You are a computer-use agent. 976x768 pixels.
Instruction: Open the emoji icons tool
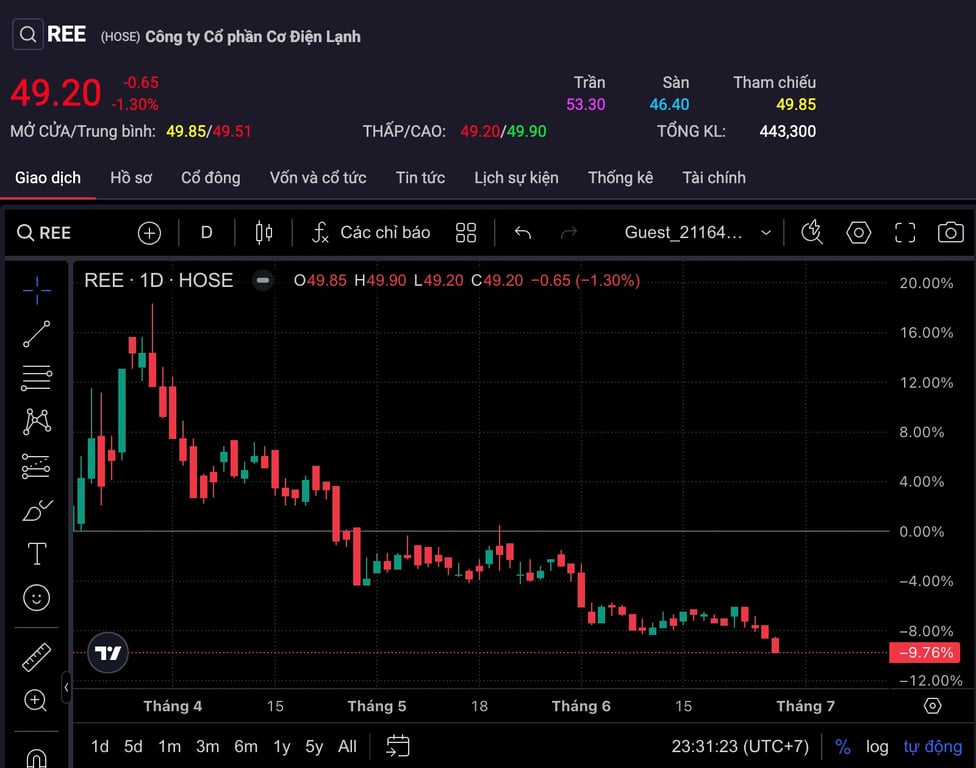tap(37, 597)
